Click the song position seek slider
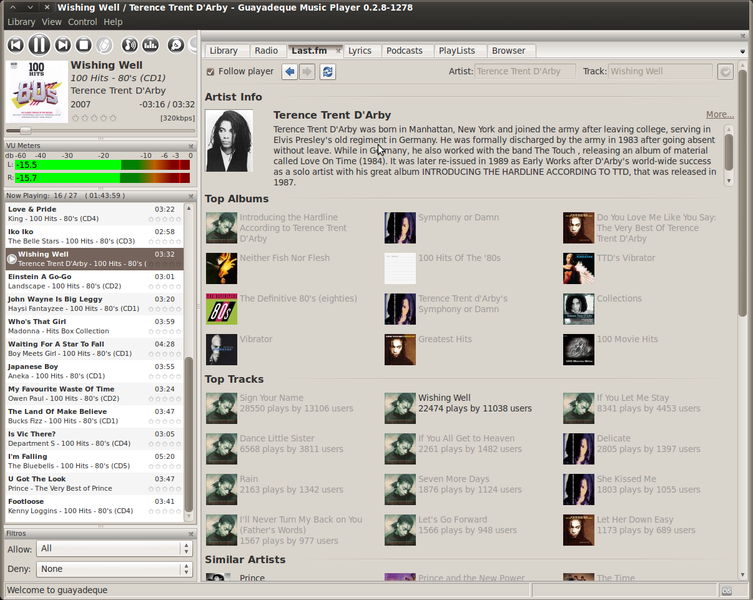753x600 pixels. 100,131
